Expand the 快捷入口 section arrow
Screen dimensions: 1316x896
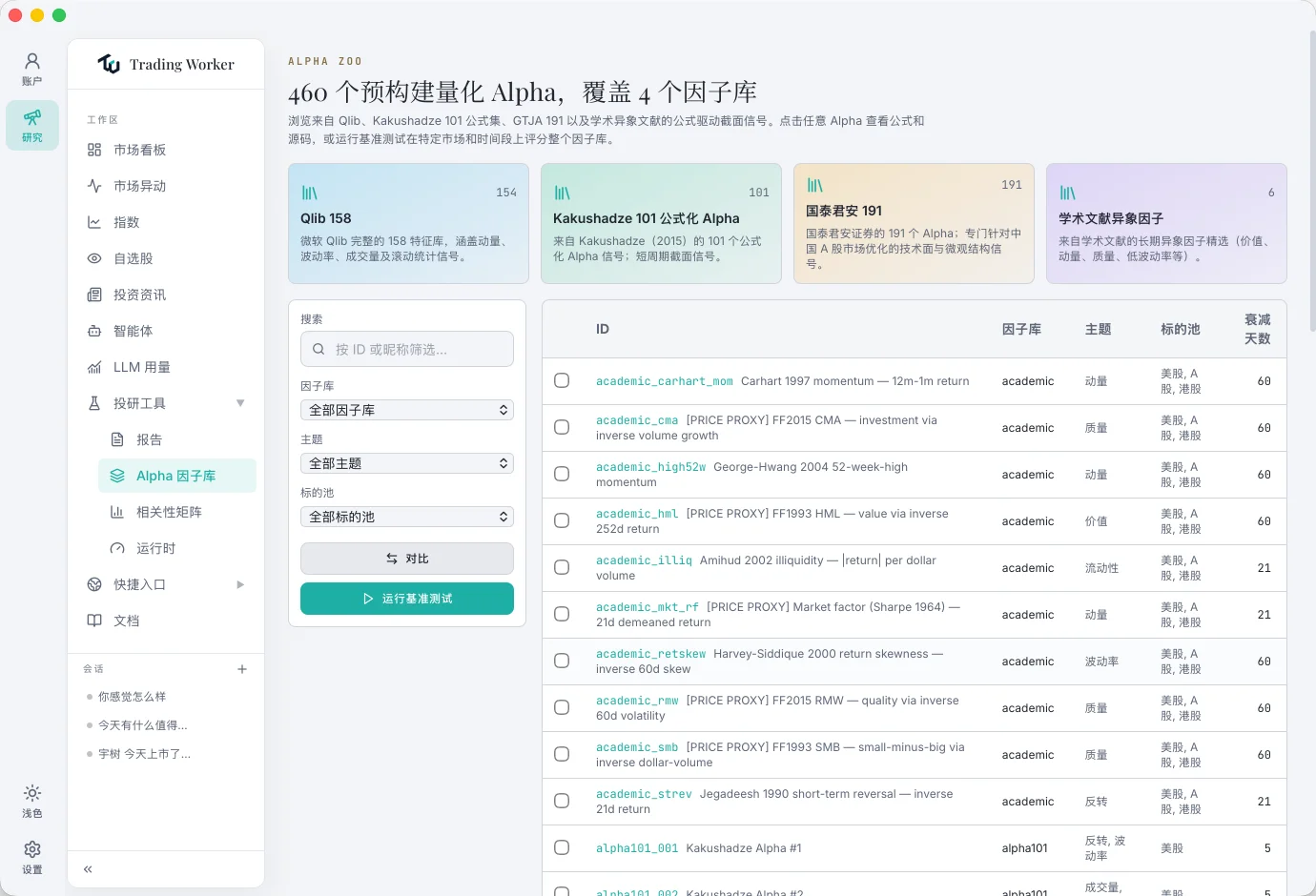pos(240,584)
